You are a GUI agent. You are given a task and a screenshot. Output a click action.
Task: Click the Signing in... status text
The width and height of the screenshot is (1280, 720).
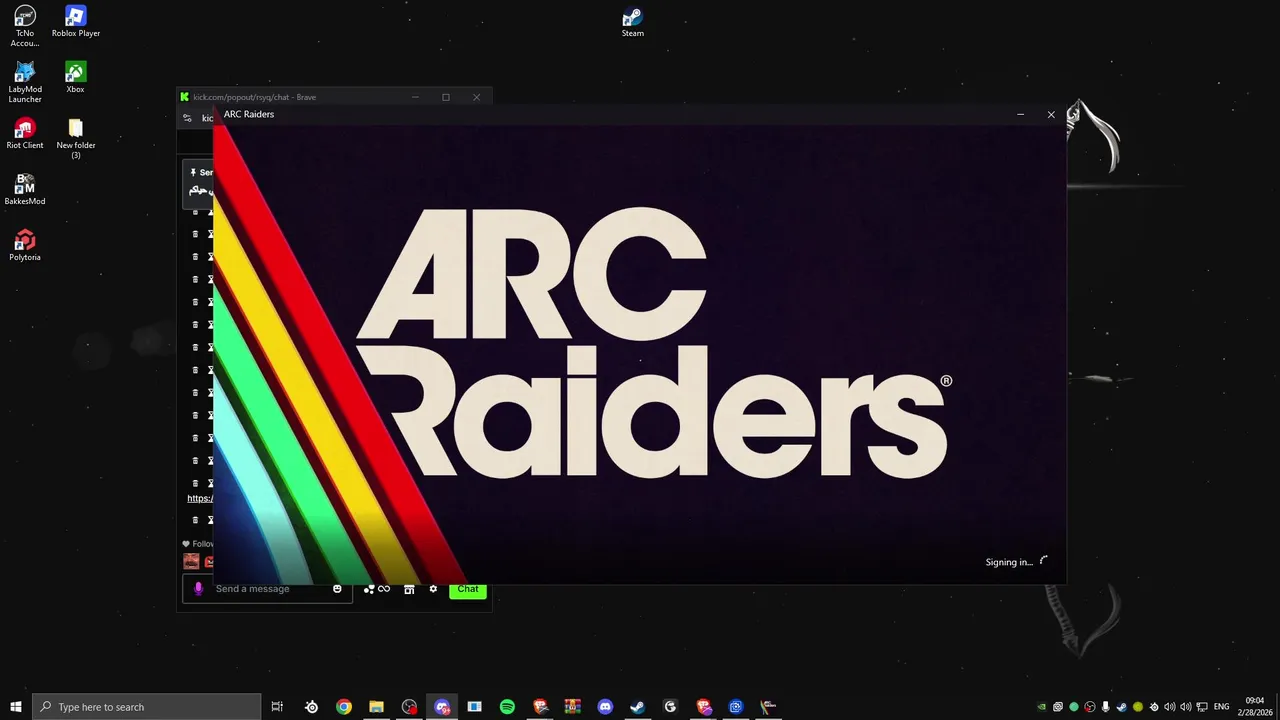[1009, 562]
